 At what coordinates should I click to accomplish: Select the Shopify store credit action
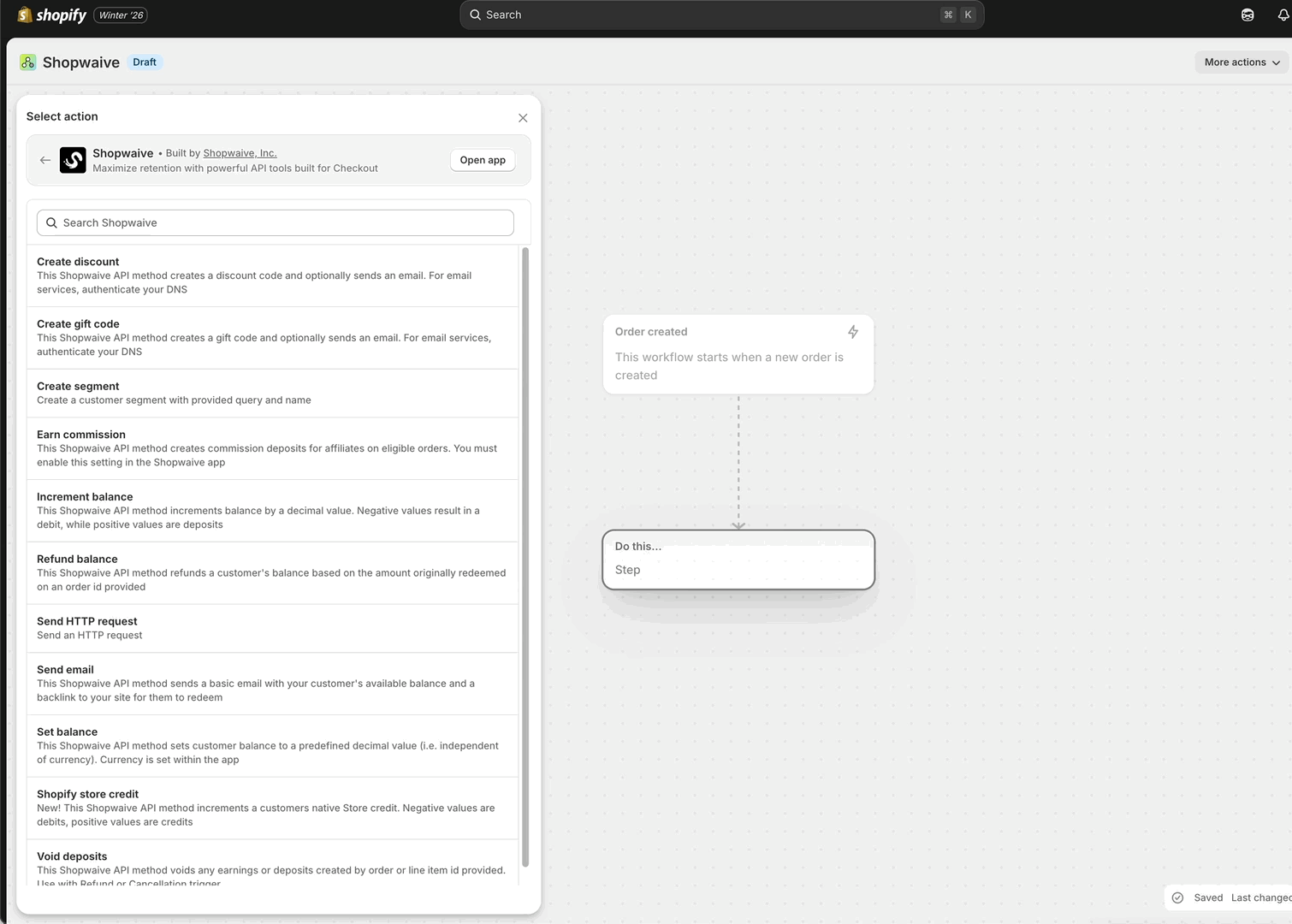[x=272, y=808]
